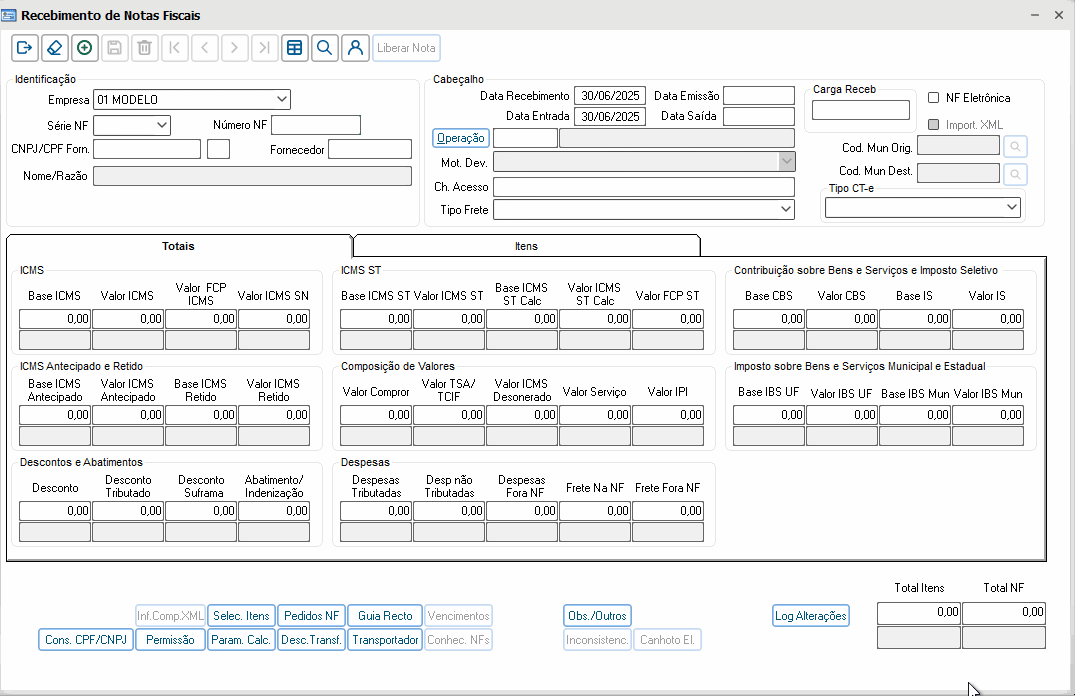Click the green plus new-record icon
The height and width of the screenshot is (696, 1075).
click(85, 48)
